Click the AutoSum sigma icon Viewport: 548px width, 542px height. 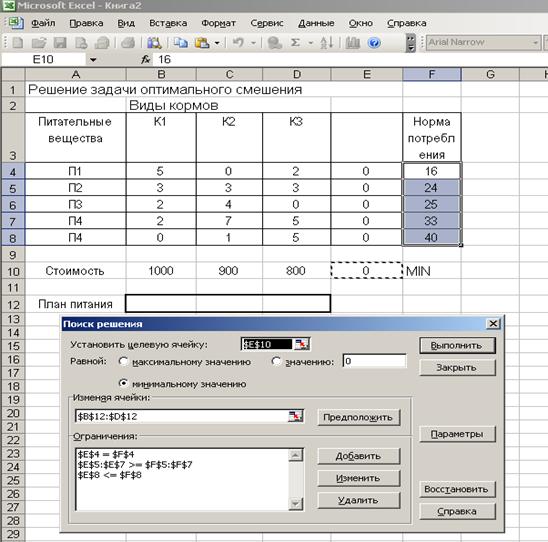(x=295, y=43)
